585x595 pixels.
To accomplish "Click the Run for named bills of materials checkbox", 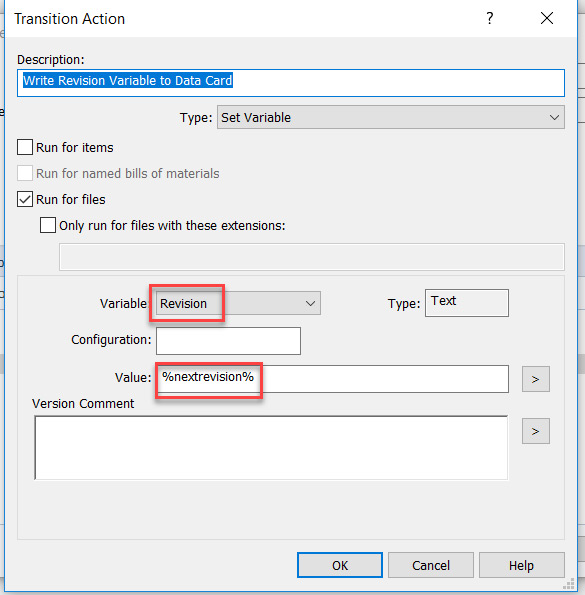I will (25, 173).
